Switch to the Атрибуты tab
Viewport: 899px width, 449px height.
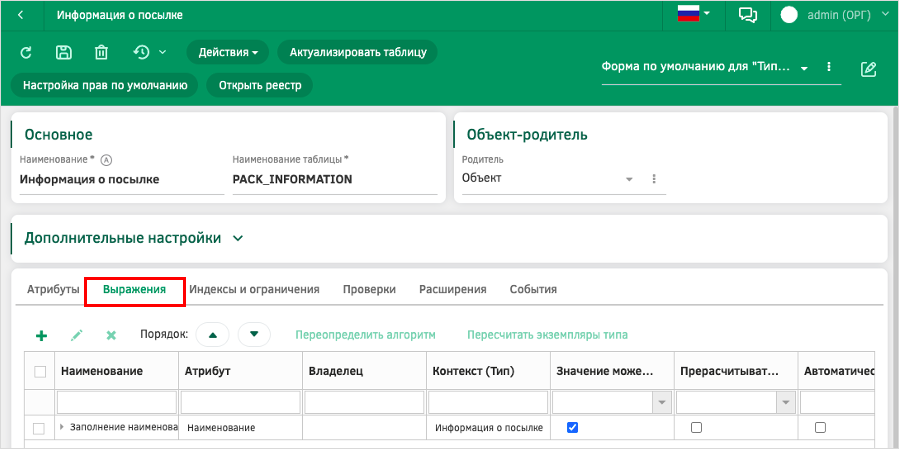[x=53, y=290]
